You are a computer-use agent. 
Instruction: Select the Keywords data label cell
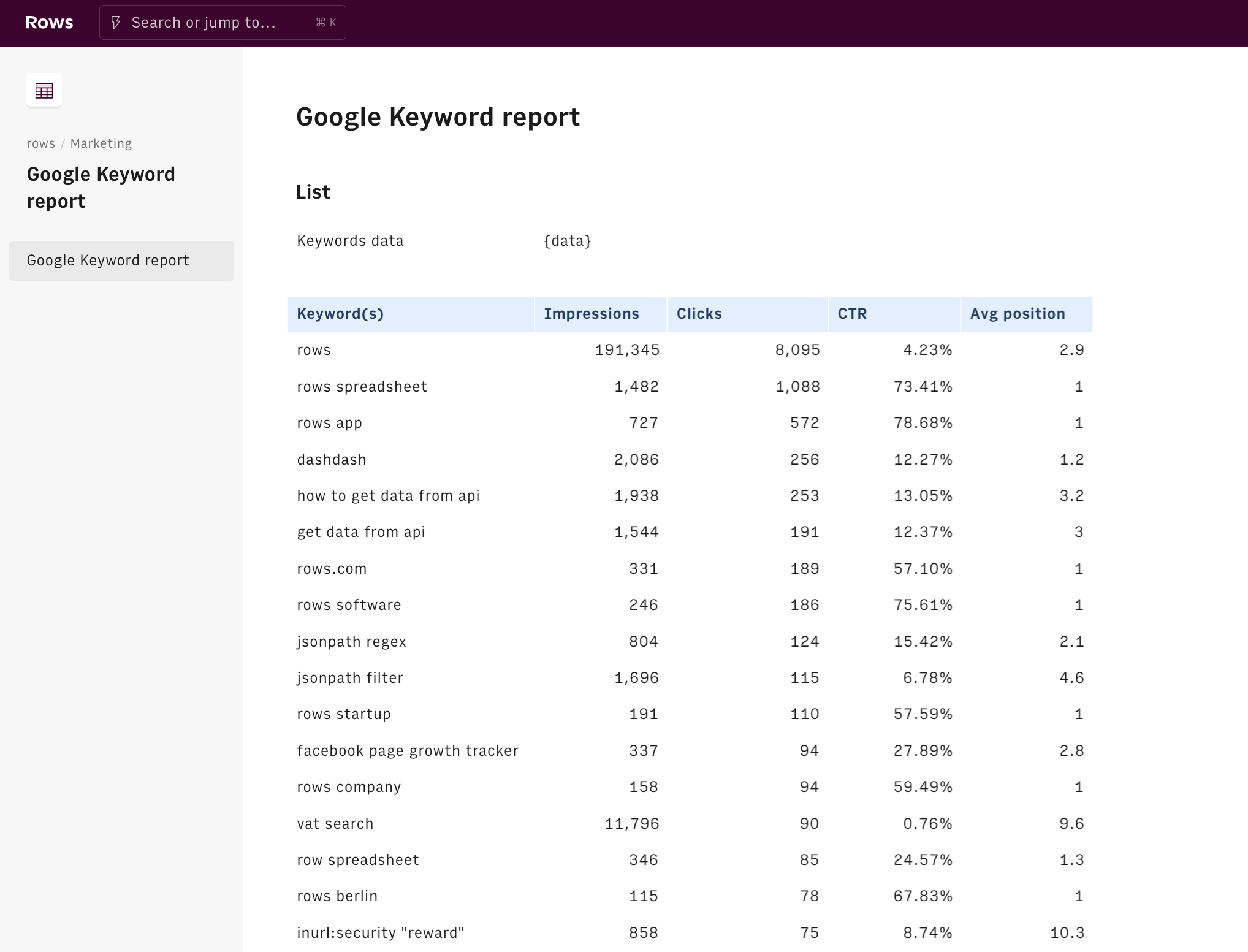point(350,241)
